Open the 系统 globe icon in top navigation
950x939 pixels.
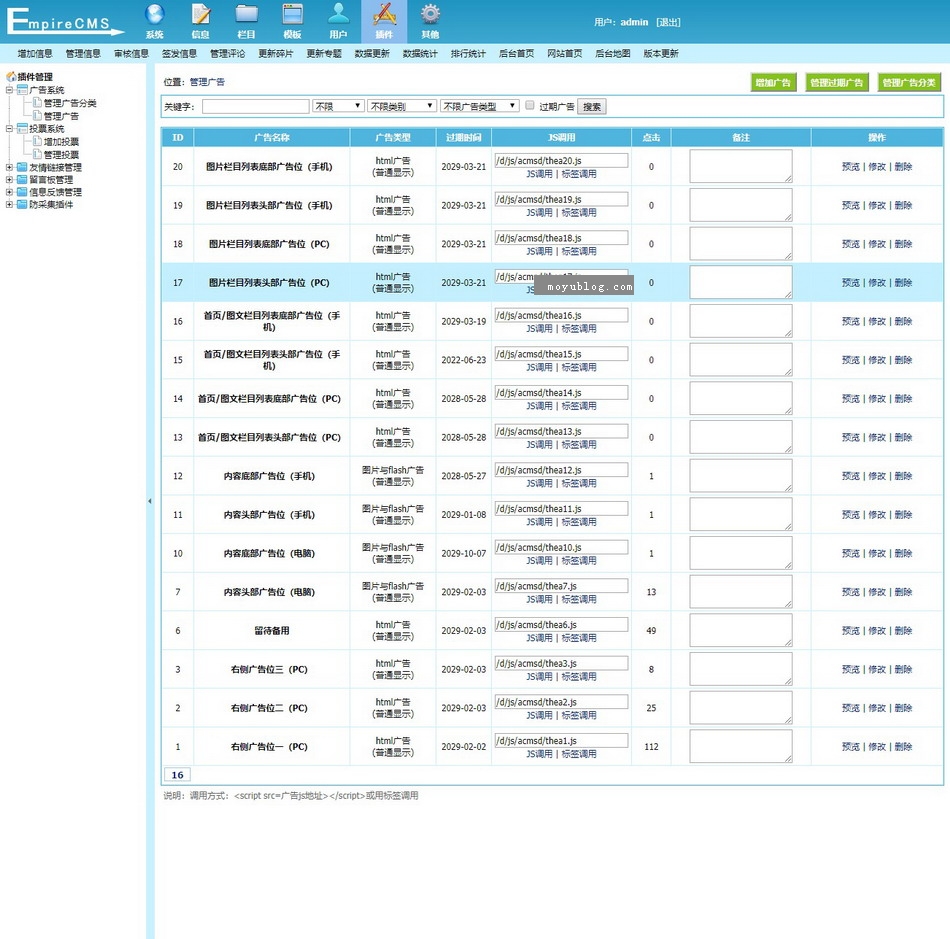(154, 15)
